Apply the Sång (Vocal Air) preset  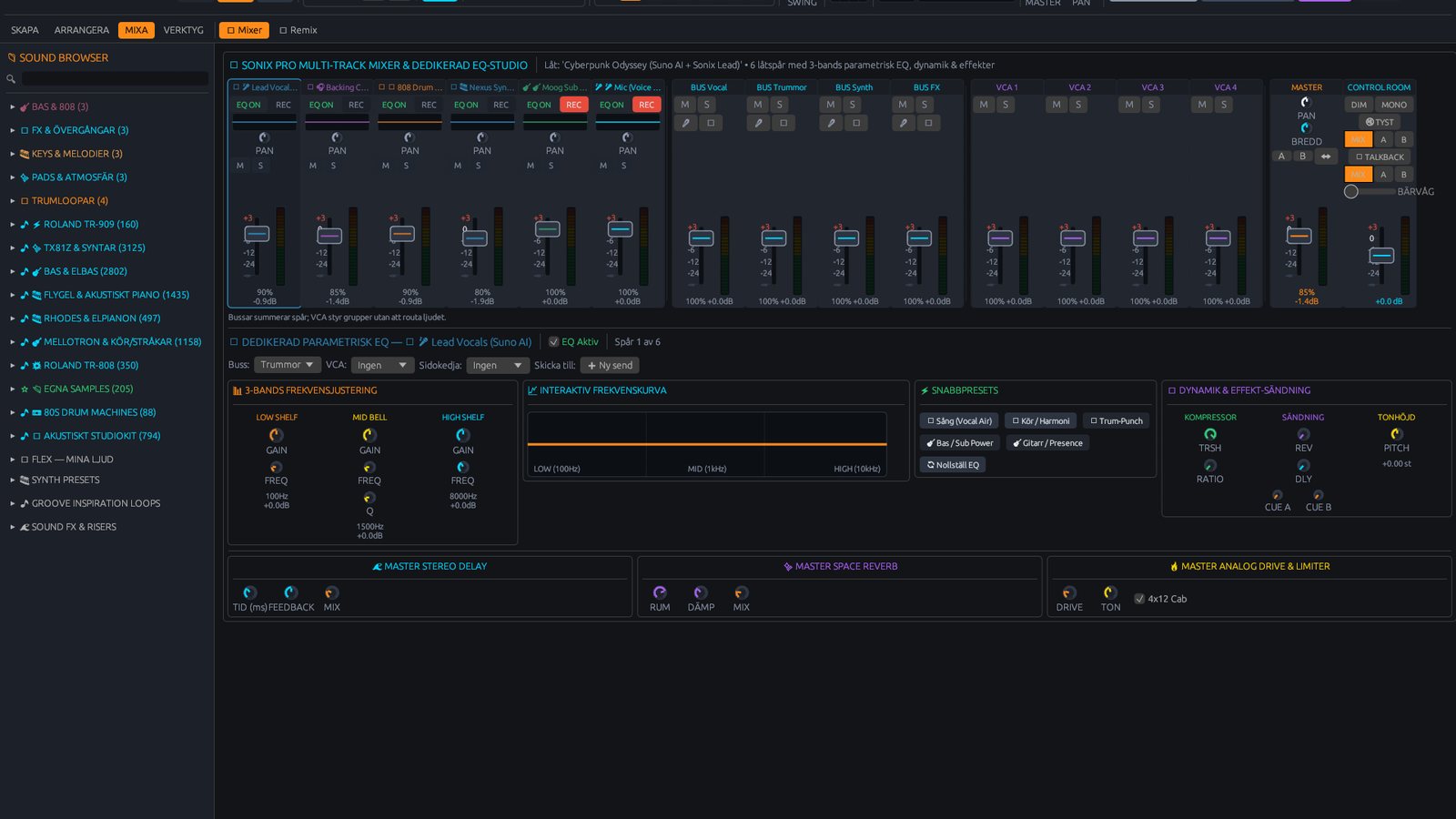(959, 420)
